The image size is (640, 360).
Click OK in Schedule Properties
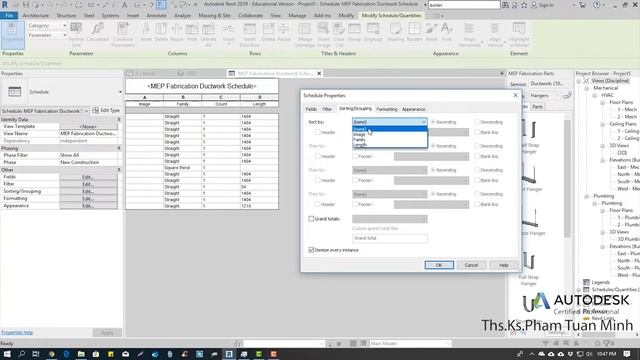coord(439,265)
